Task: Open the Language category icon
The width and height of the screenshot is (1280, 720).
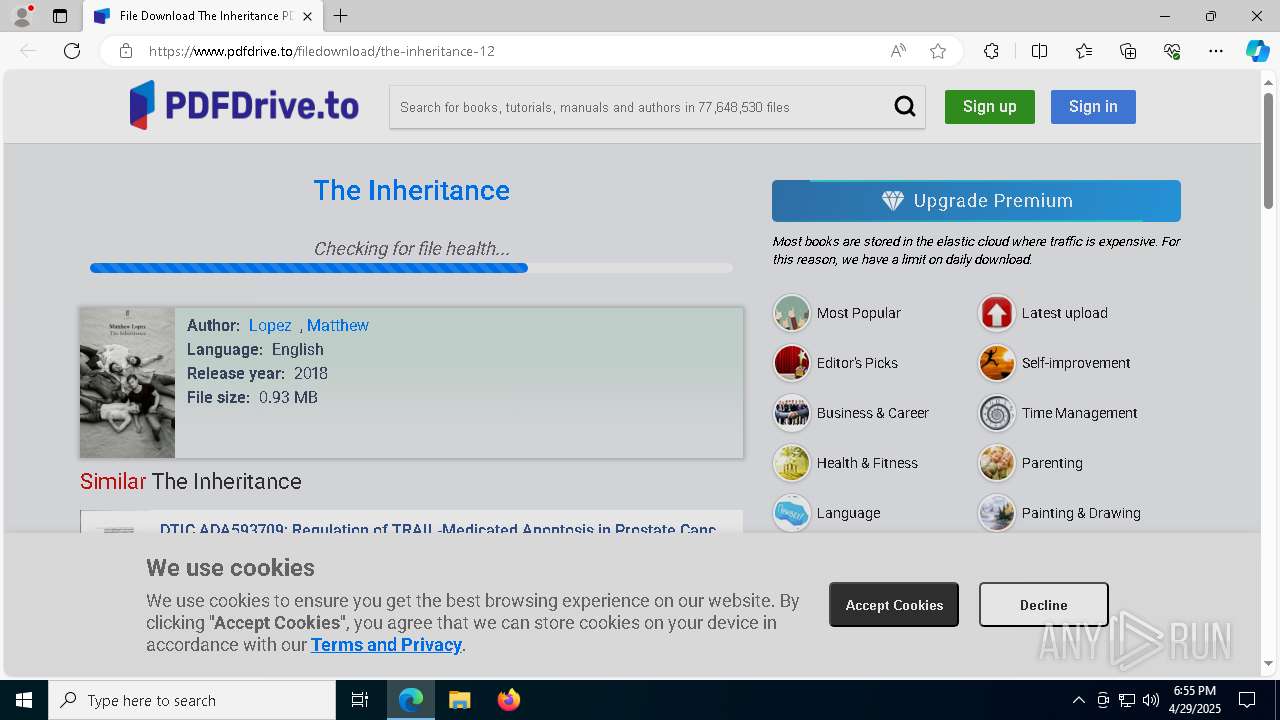Action: point(791,513)
